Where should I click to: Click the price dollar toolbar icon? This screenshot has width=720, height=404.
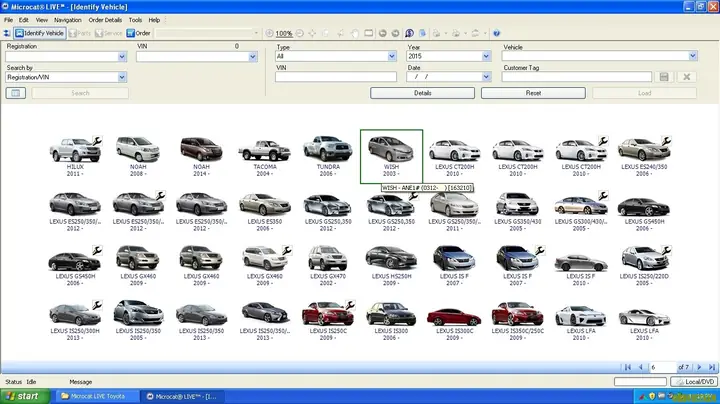[x=409, y=33]
